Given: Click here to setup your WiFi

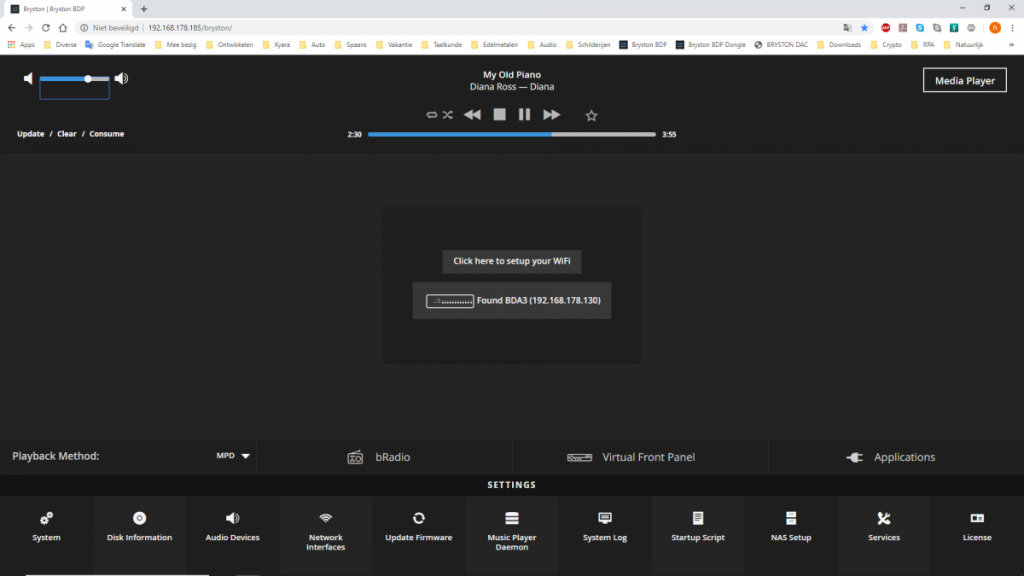Looking at the screenshot, I should click(x=512, y=261).
